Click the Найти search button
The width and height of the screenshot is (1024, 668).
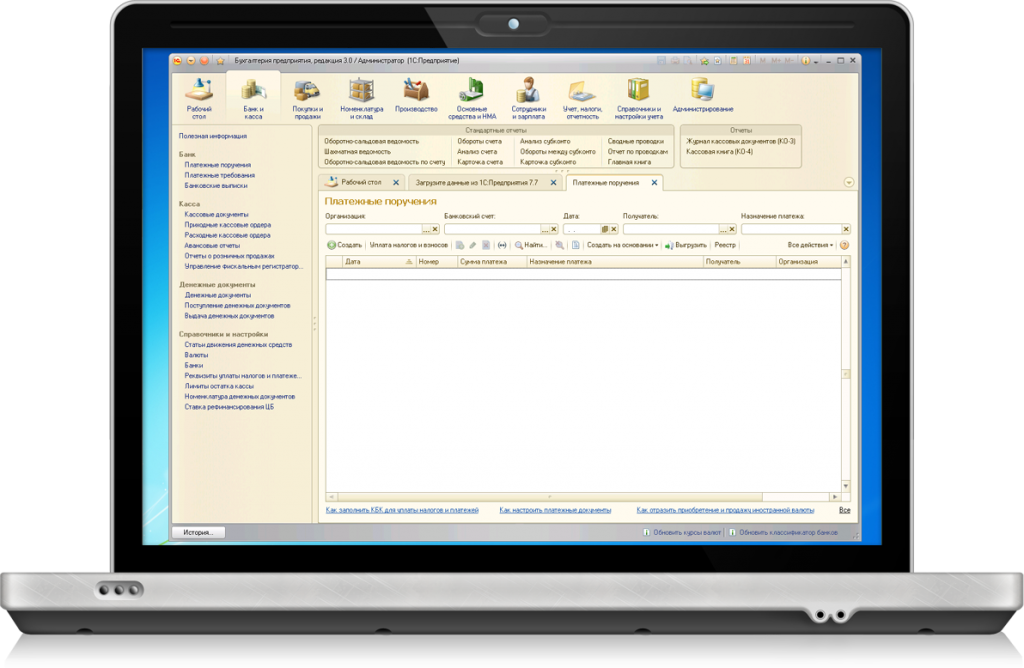click(530, 246)
